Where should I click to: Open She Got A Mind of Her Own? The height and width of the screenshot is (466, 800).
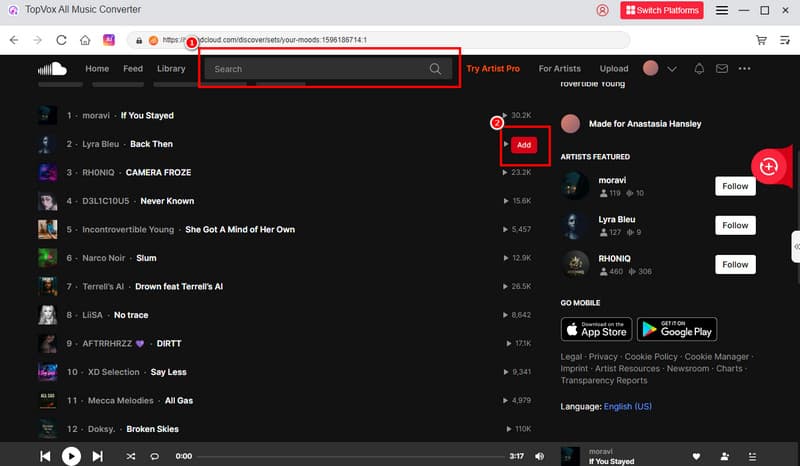240,230
